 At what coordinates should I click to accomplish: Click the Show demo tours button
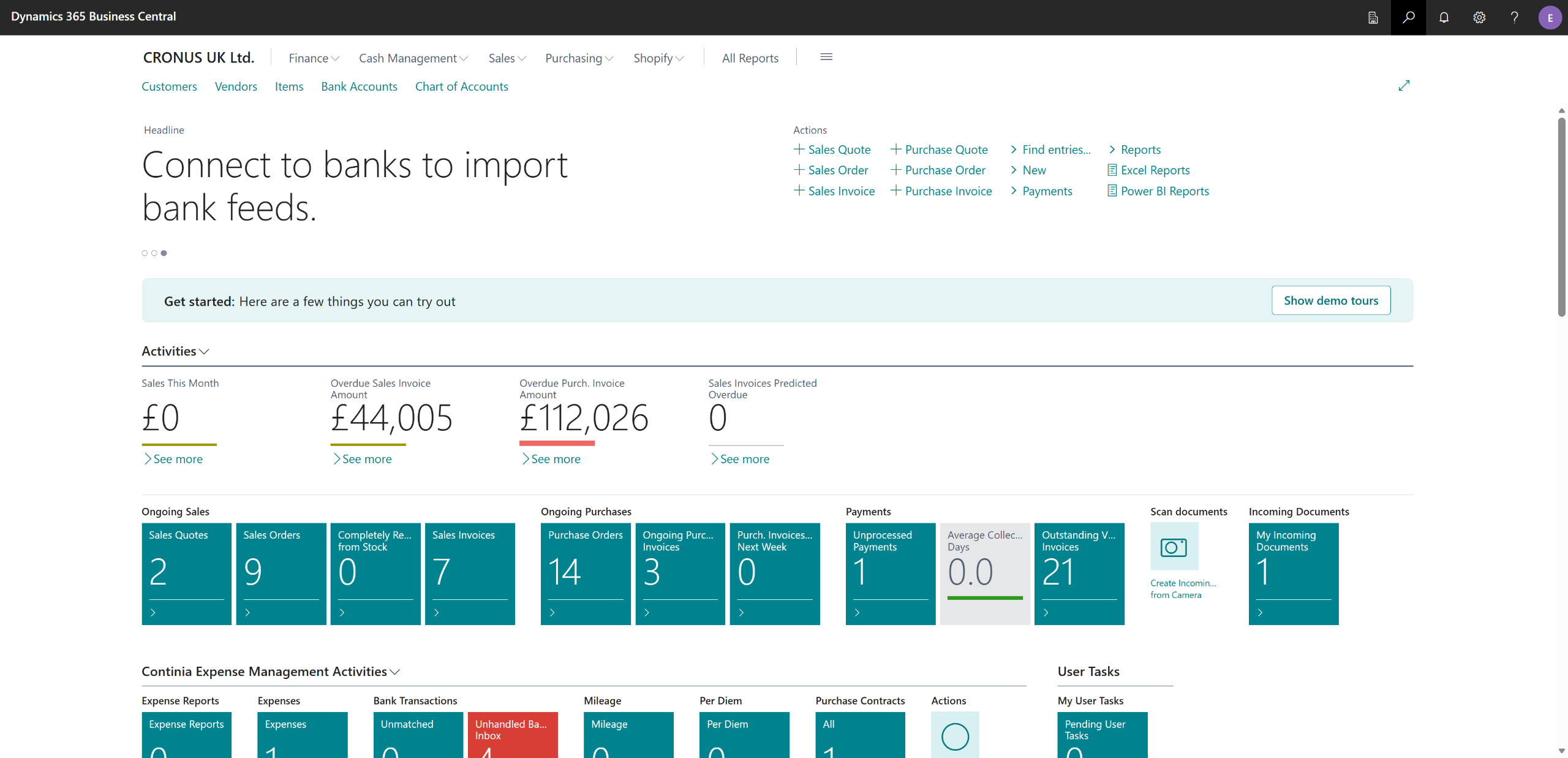[x=1330, y=300]
